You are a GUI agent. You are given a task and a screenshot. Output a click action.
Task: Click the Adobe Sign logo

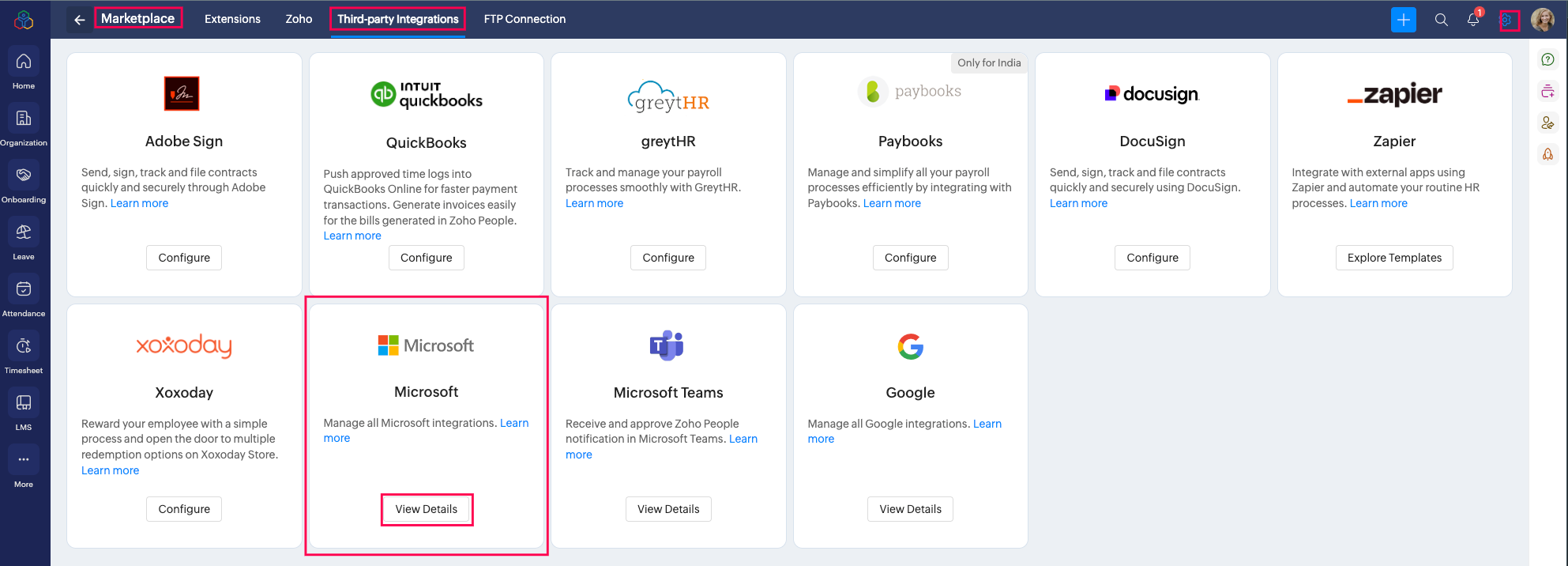182,93
